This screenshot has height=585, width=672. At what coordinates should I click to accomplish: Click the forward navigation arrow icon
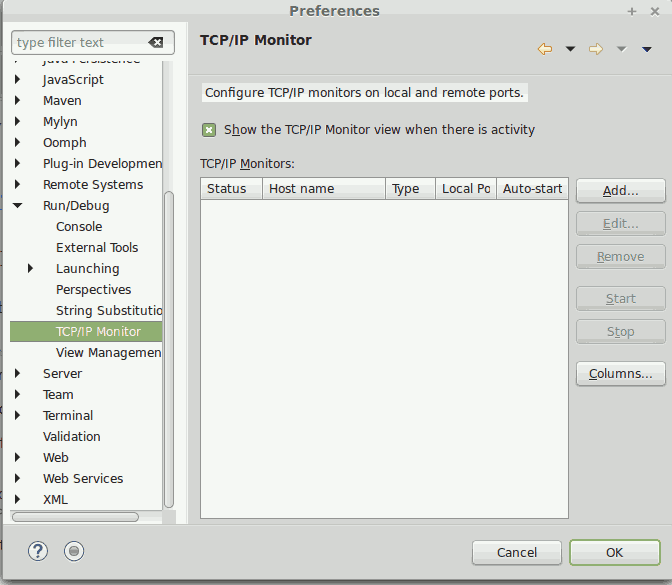(596, 49)
